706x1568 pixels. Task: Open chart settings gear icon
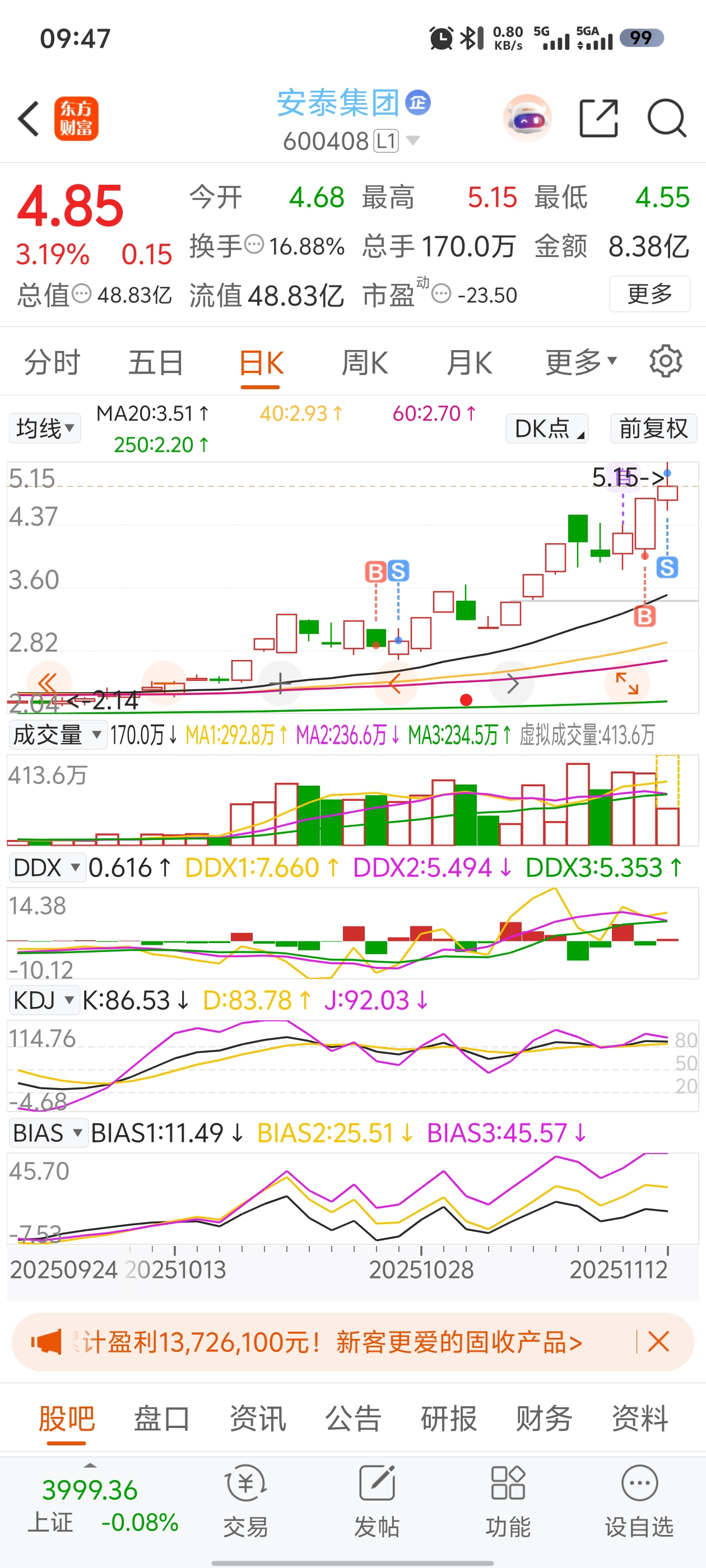click(665, 362)
